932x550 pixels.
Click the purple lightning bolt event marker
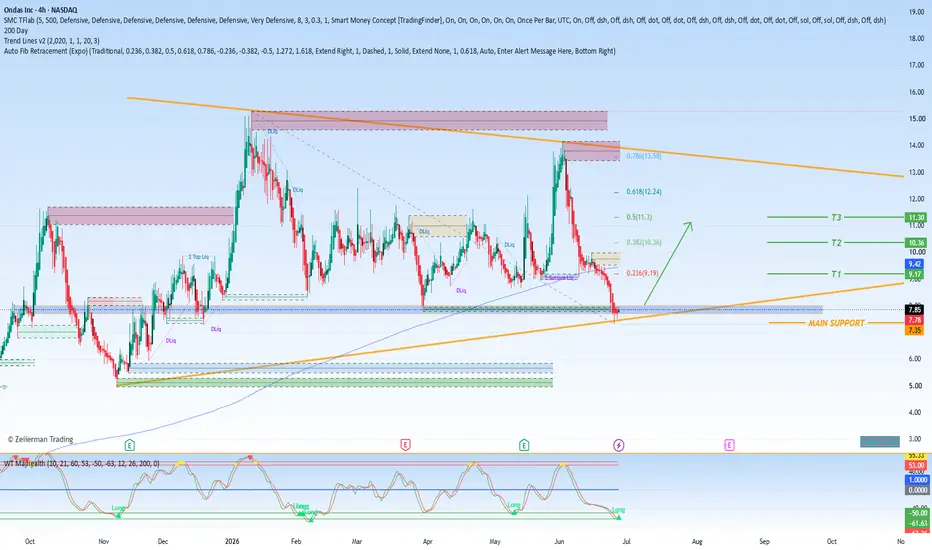point(619,445)
